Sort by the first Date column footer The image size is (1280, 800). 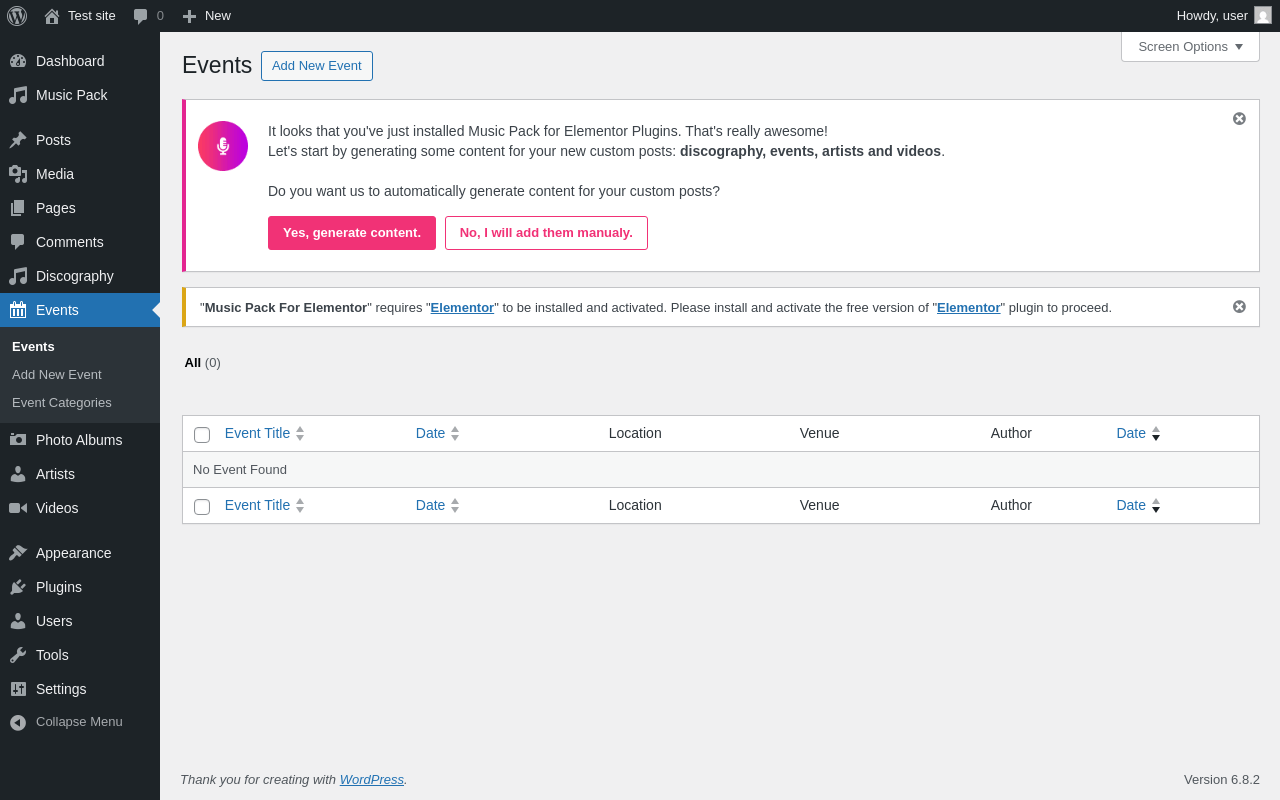tap(437, 505)
